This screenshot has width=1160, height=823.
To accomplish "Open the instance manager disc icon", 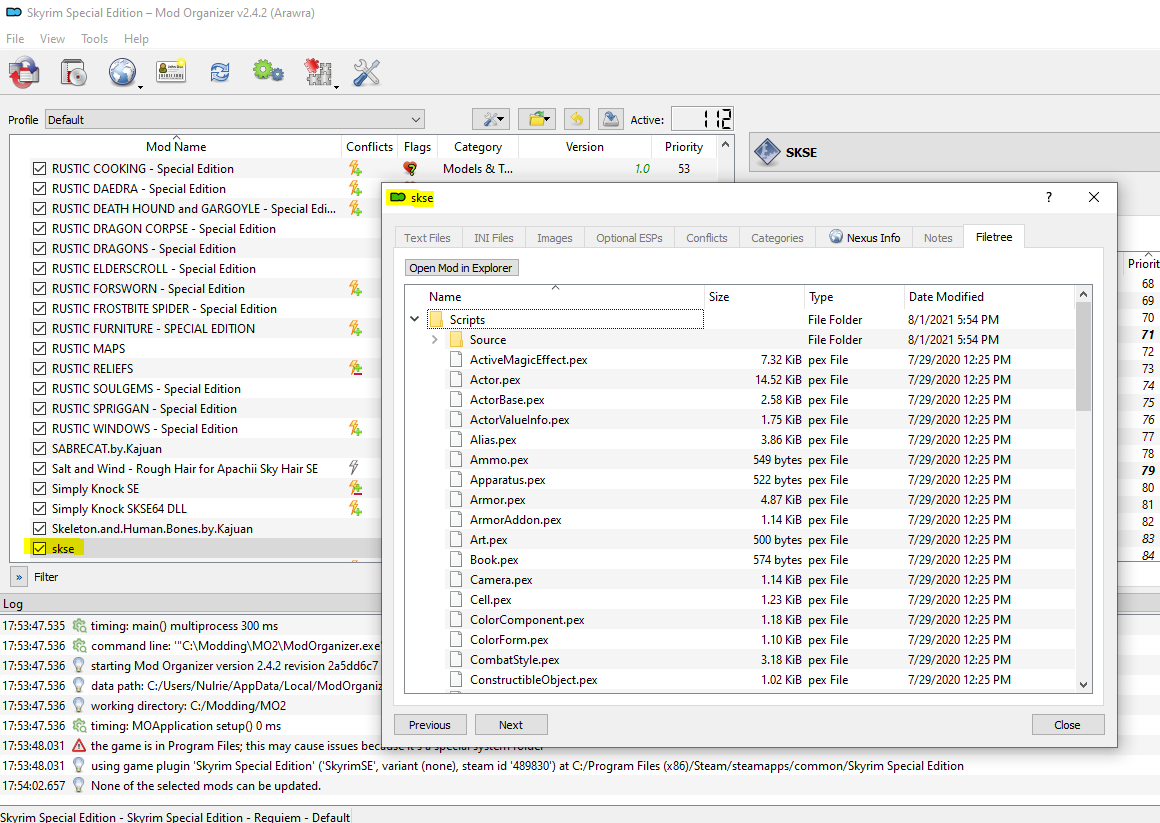I will point(73,73).
